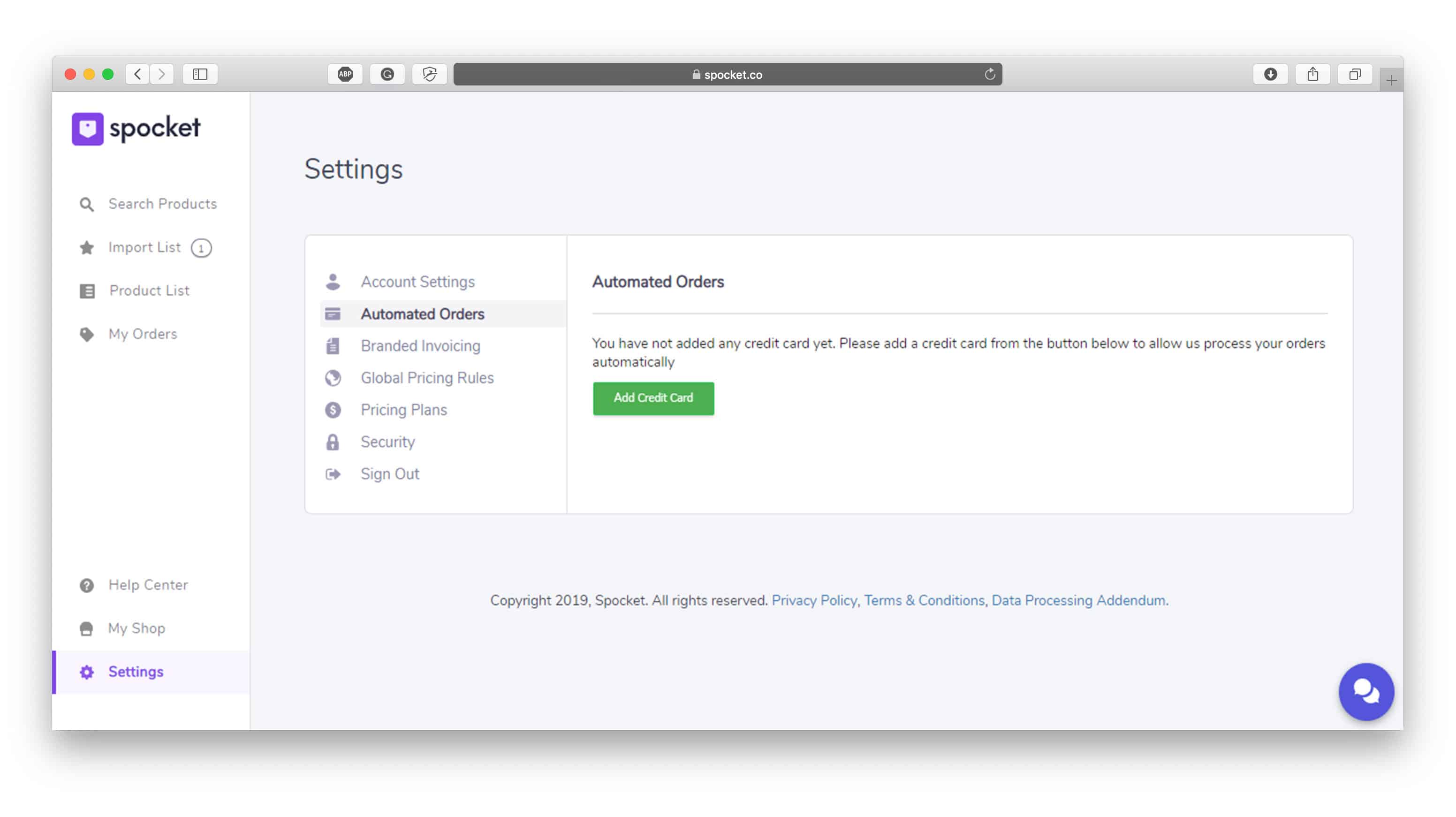Image resolution: width=1456 pixels, height=817 pixels.
Task: Reload the page with refresh icon
Action: click(990, 74)
